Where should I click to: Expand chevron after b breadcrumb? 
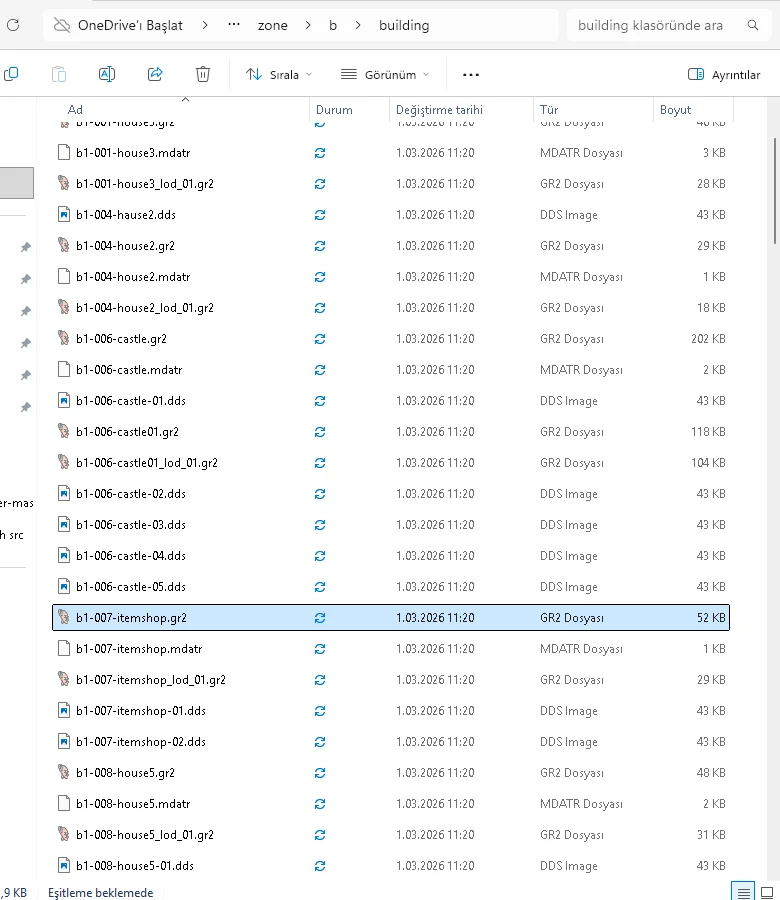tap(358, 25)
